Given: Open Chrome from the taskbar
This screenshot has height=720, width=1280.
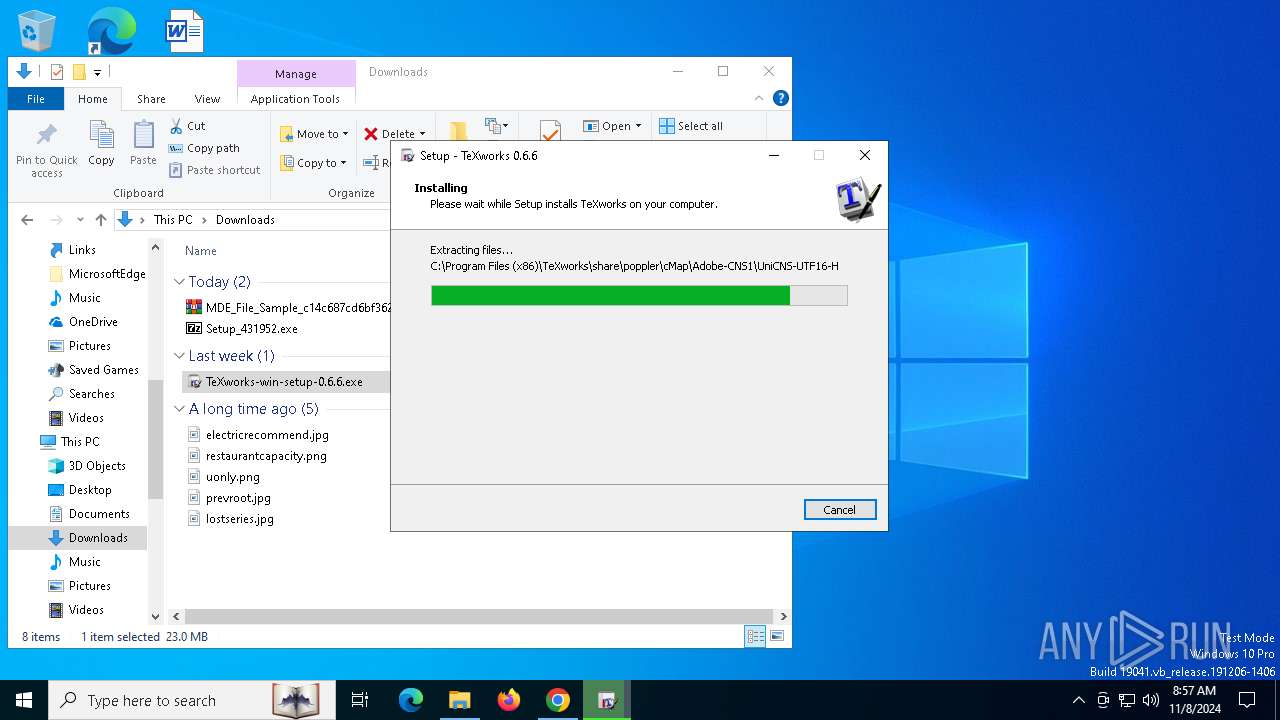Looking at the screenshot, I should (558, 700).
